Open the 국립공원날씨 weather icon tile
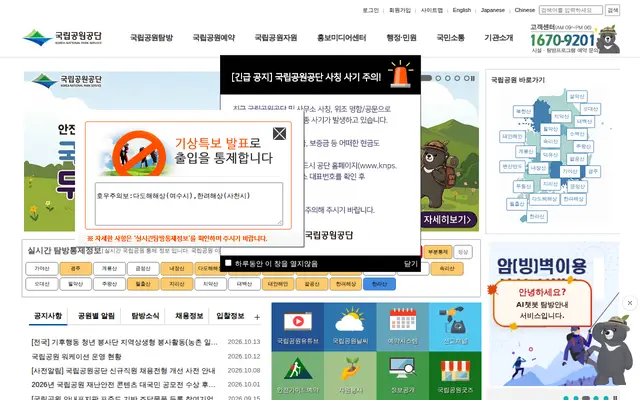The height and width of the screenshot is (400, 640). pyautogui.click(x=350, y=327)
